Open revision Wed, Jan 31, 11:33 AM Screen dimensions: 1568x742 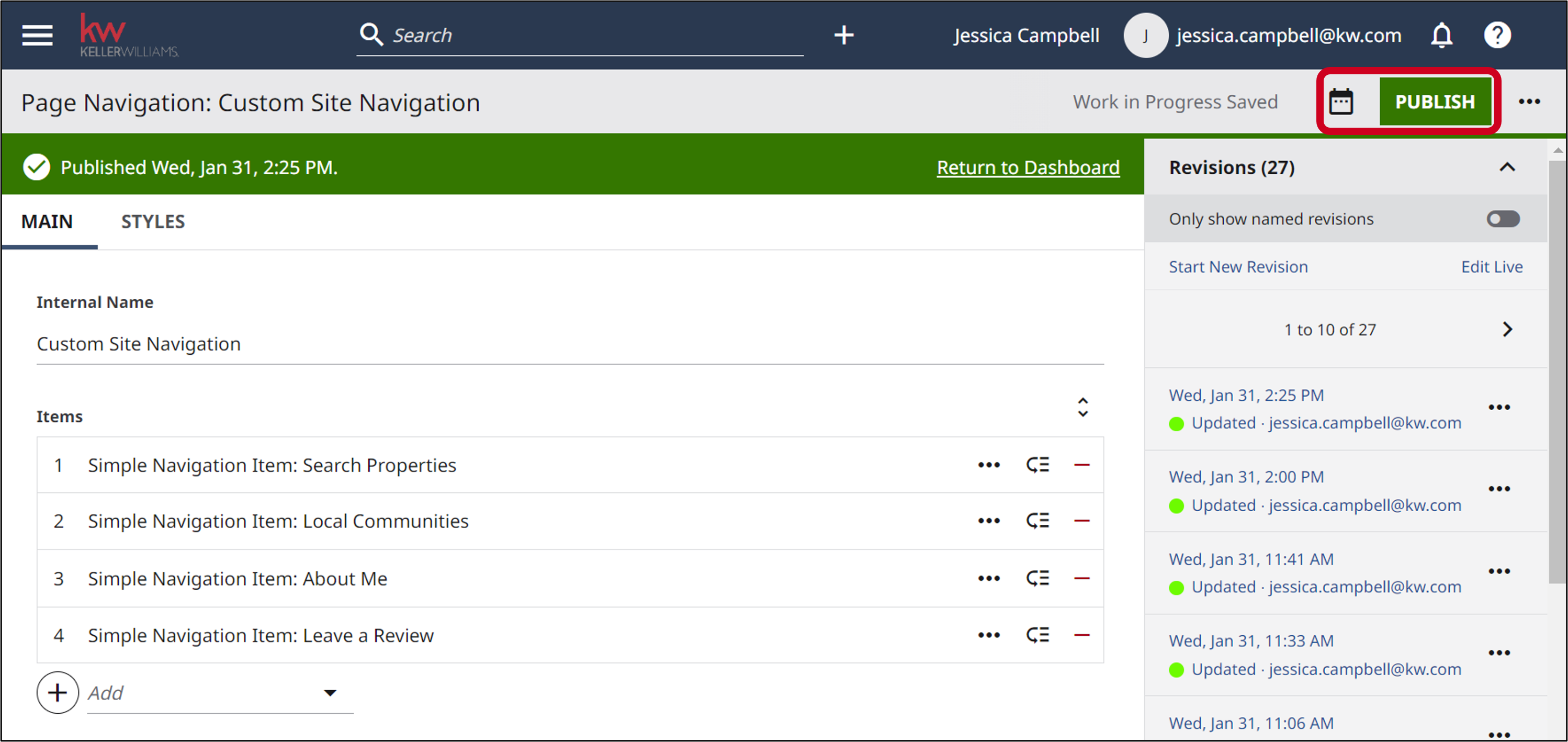pos(1250,640)
